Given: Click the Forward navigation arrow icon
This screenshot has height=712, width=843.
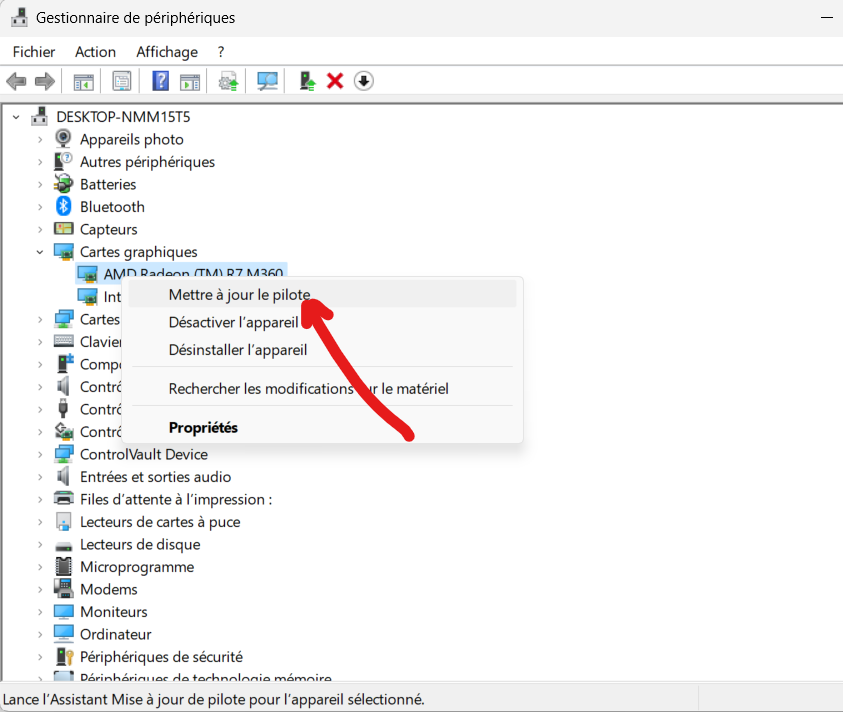Looking at the screenshot, I should pos(45,80).
